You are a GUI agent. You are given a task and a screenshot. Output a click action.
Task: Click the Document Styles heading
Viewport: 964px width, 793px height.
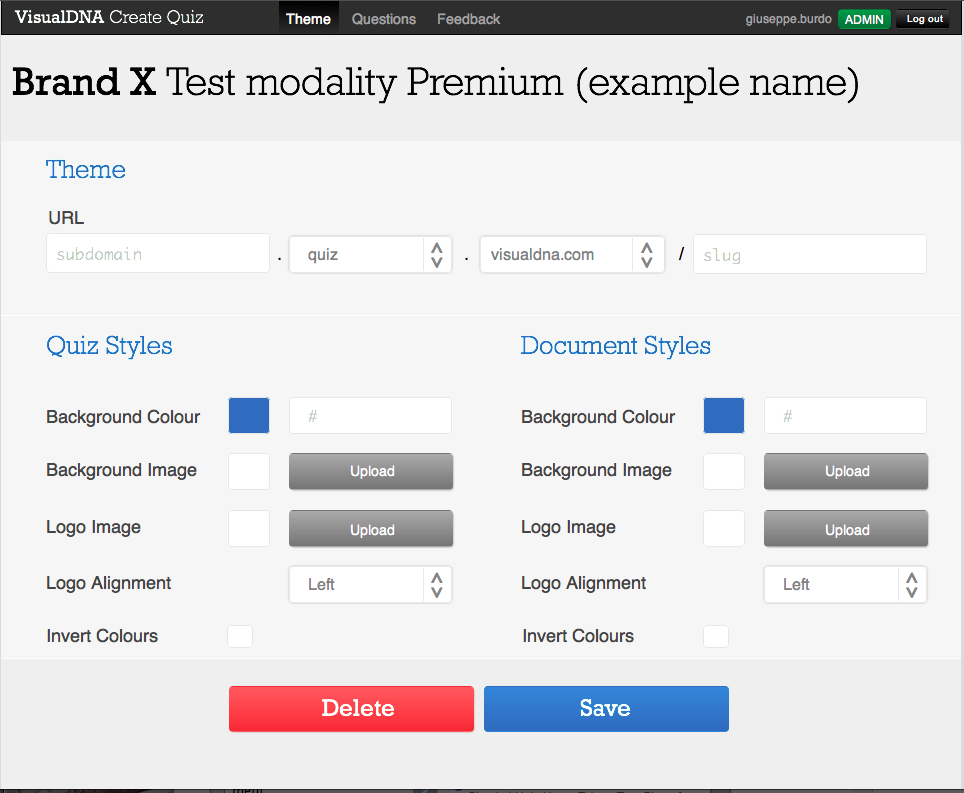(x=615, y=346)
